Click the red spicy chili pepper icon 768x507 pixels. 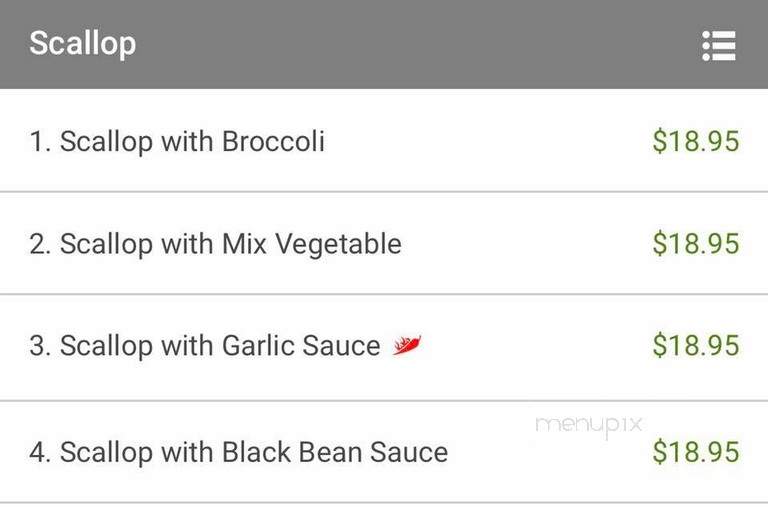[x=407, y=345]
